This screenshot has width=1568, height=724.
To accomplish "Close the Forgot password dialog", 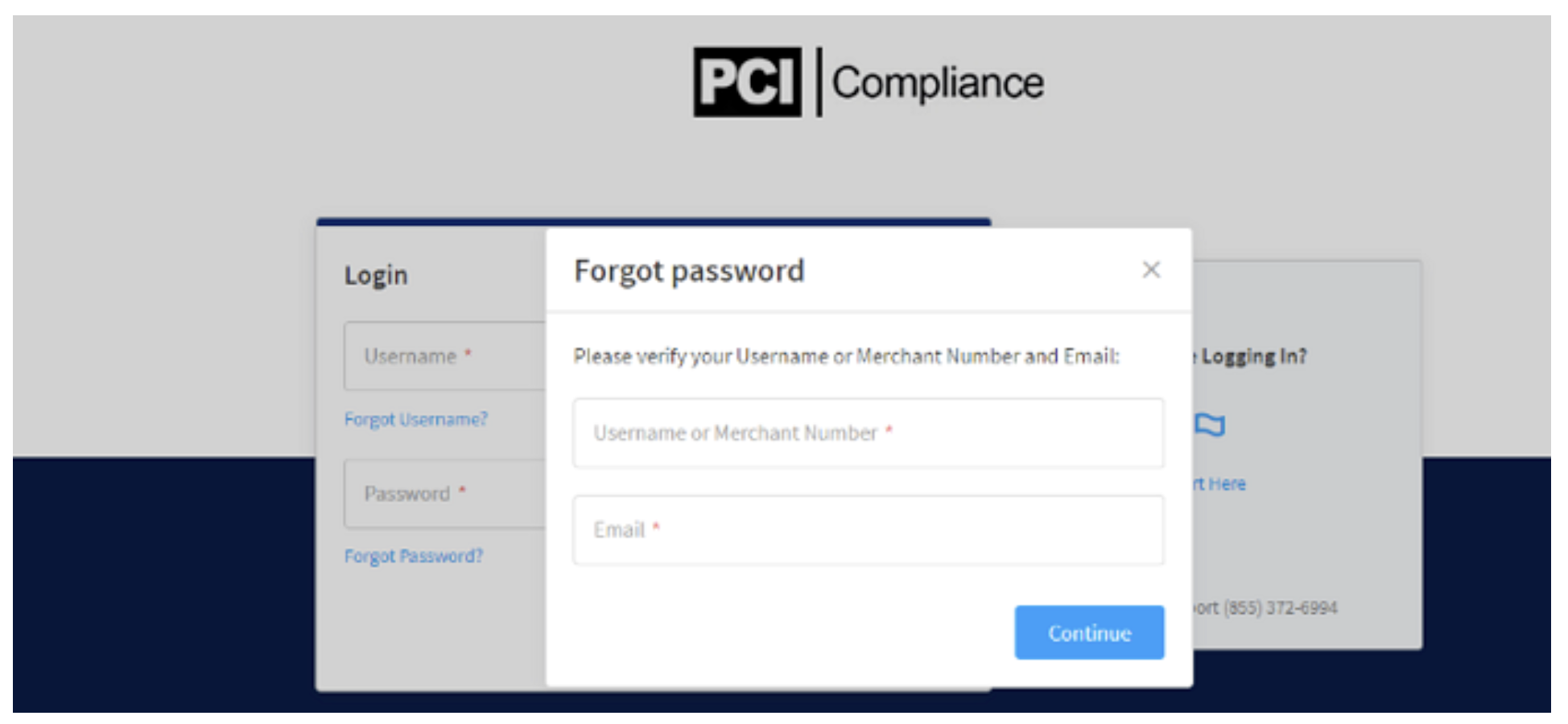I will tap(1151, 269).
